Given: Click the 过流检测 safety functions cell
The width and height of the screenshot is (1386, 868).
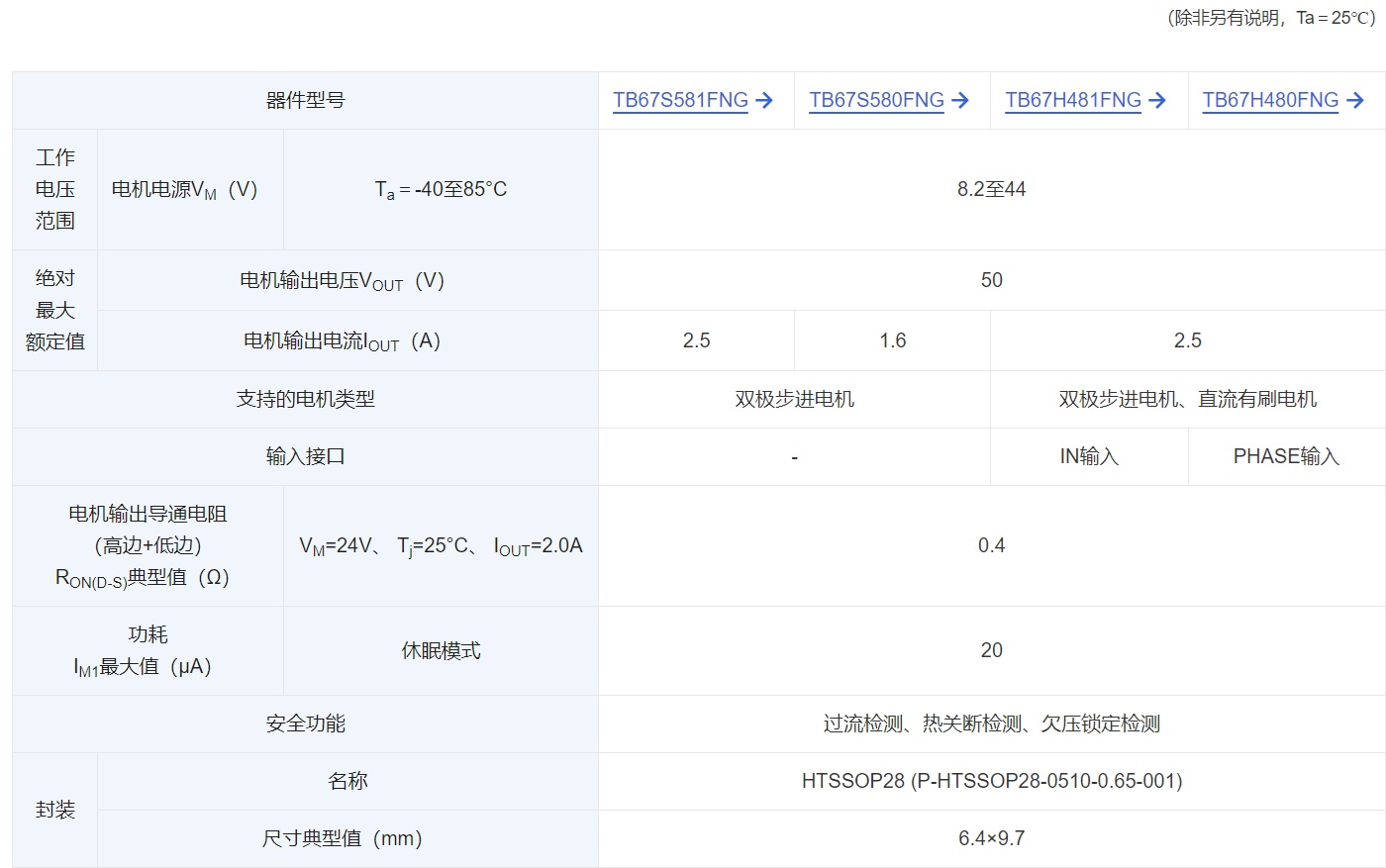Looking at the screenshot, I should [991, 723].
